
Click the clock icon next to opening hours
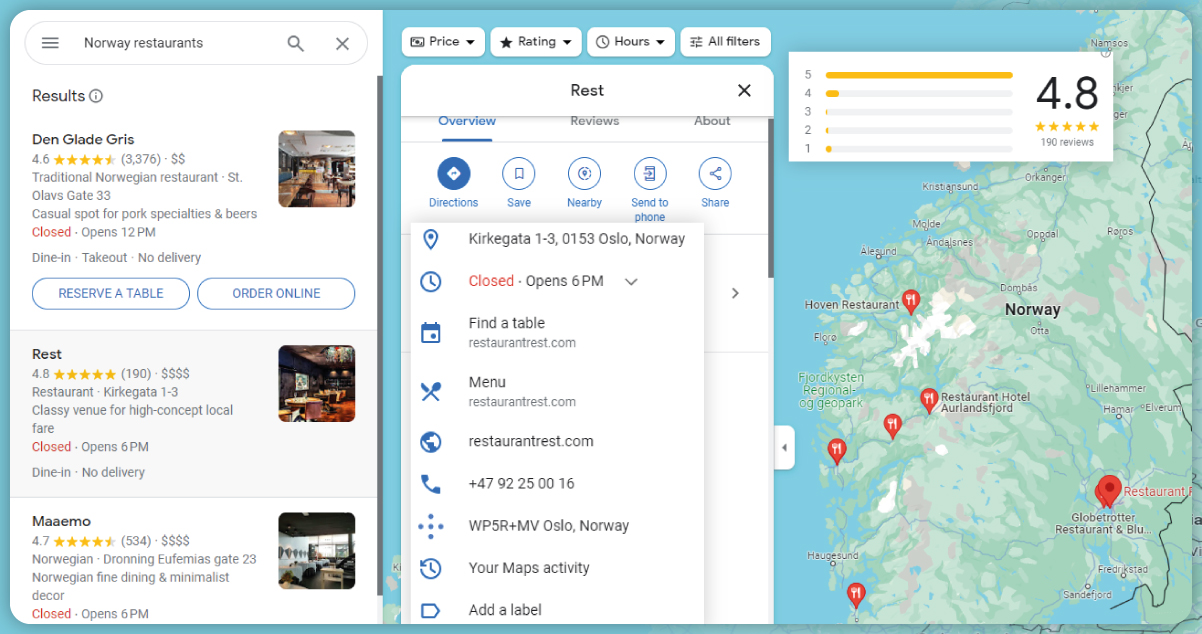coord(430,281)
